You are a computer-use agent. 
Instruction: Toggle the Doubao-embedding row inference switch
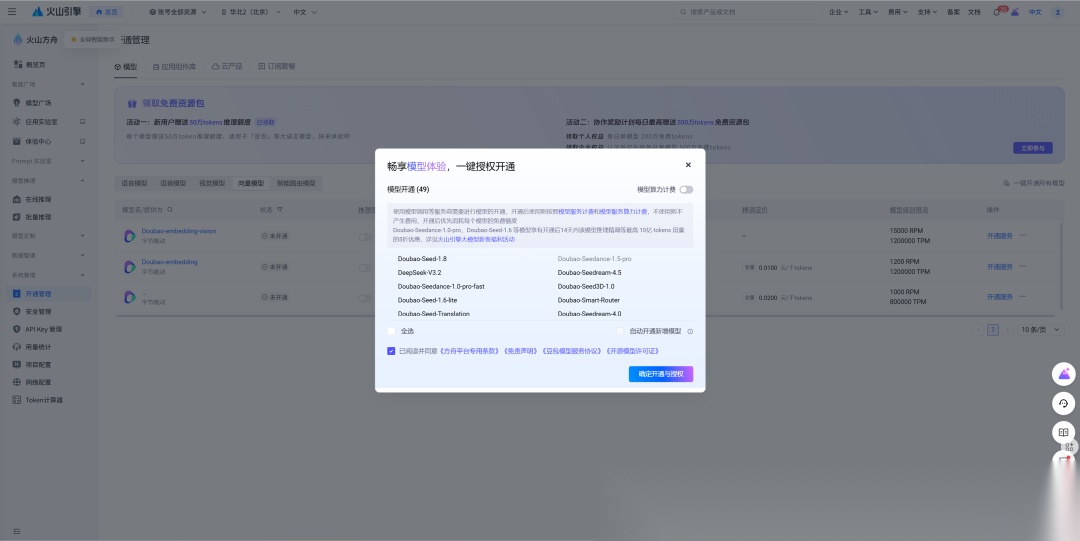364,267
